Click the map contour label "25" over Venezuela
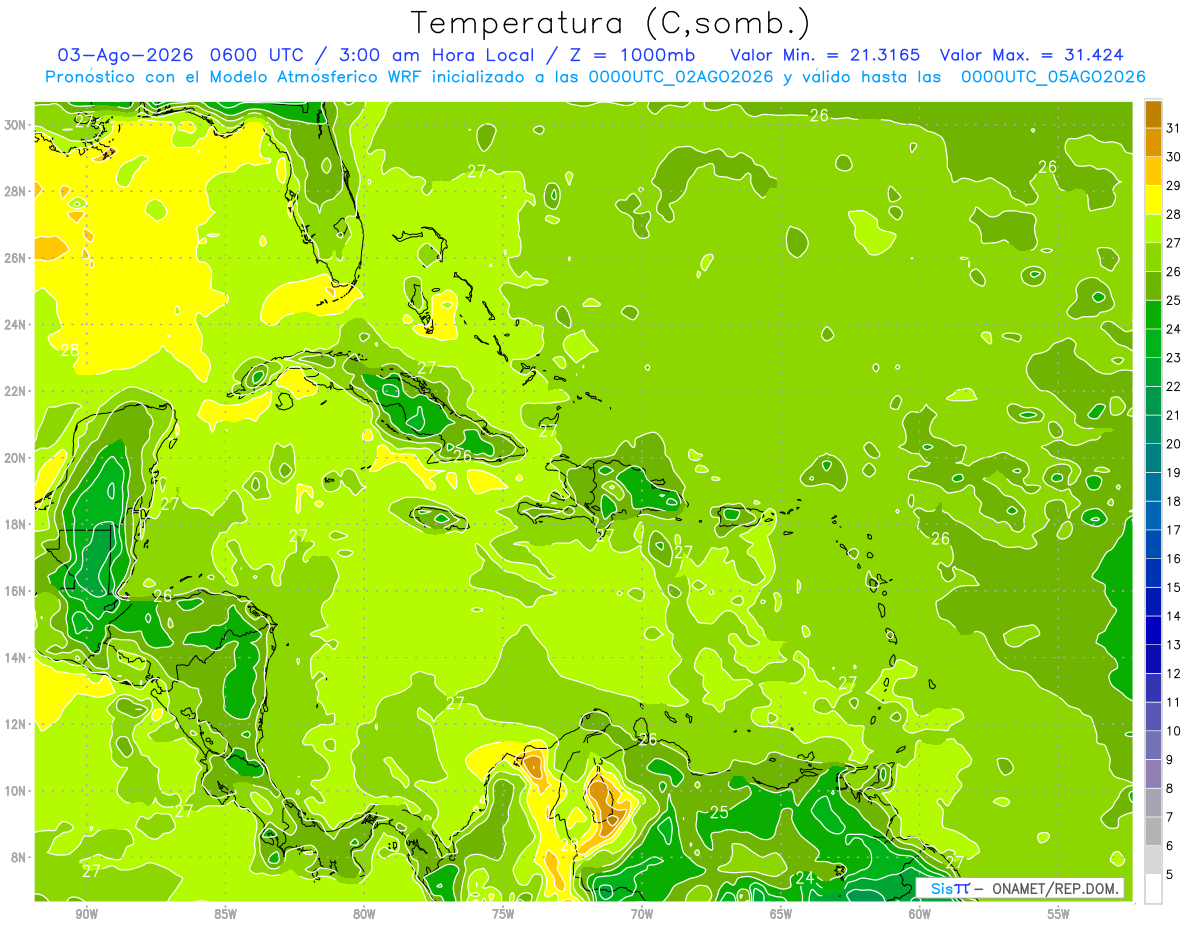This screenshot has height=927, width=1200. [x=719, y=812]
